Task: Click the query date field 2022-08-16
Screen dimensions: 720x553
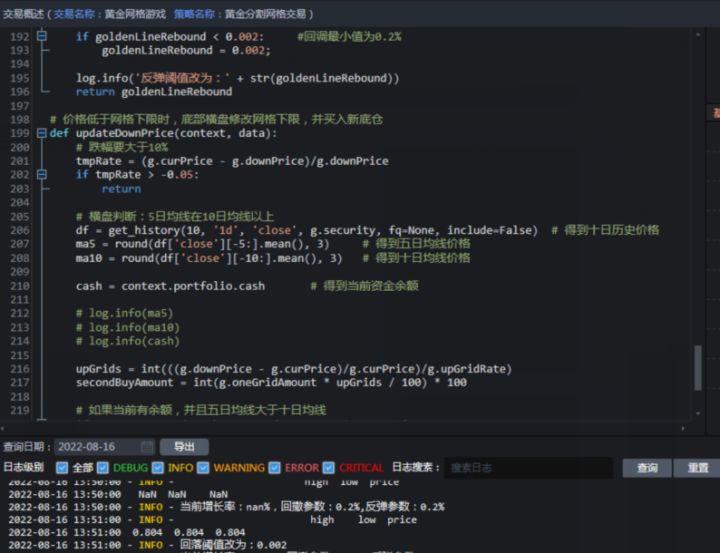Action: click(104, 447)
